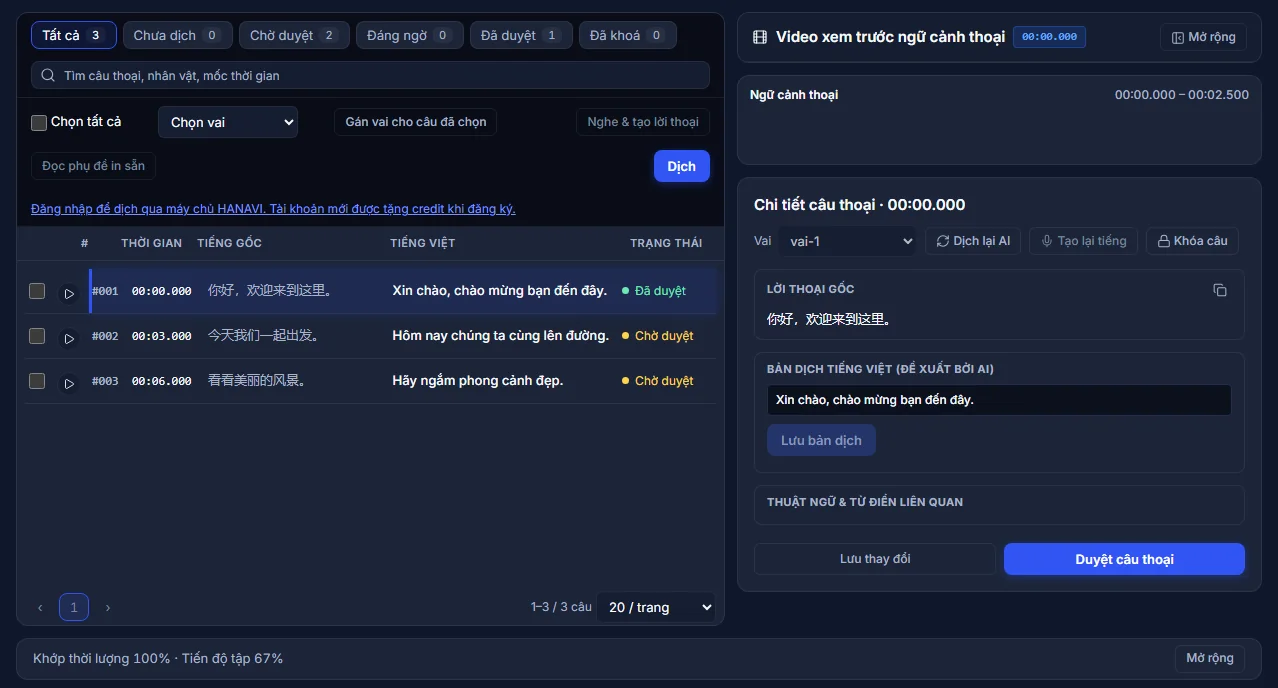This screenshot has height=688, width=1278.
Task: Select the translation 'Hãy ngắm phong cảnh đẹp.'
Action: tap(478, 381)
